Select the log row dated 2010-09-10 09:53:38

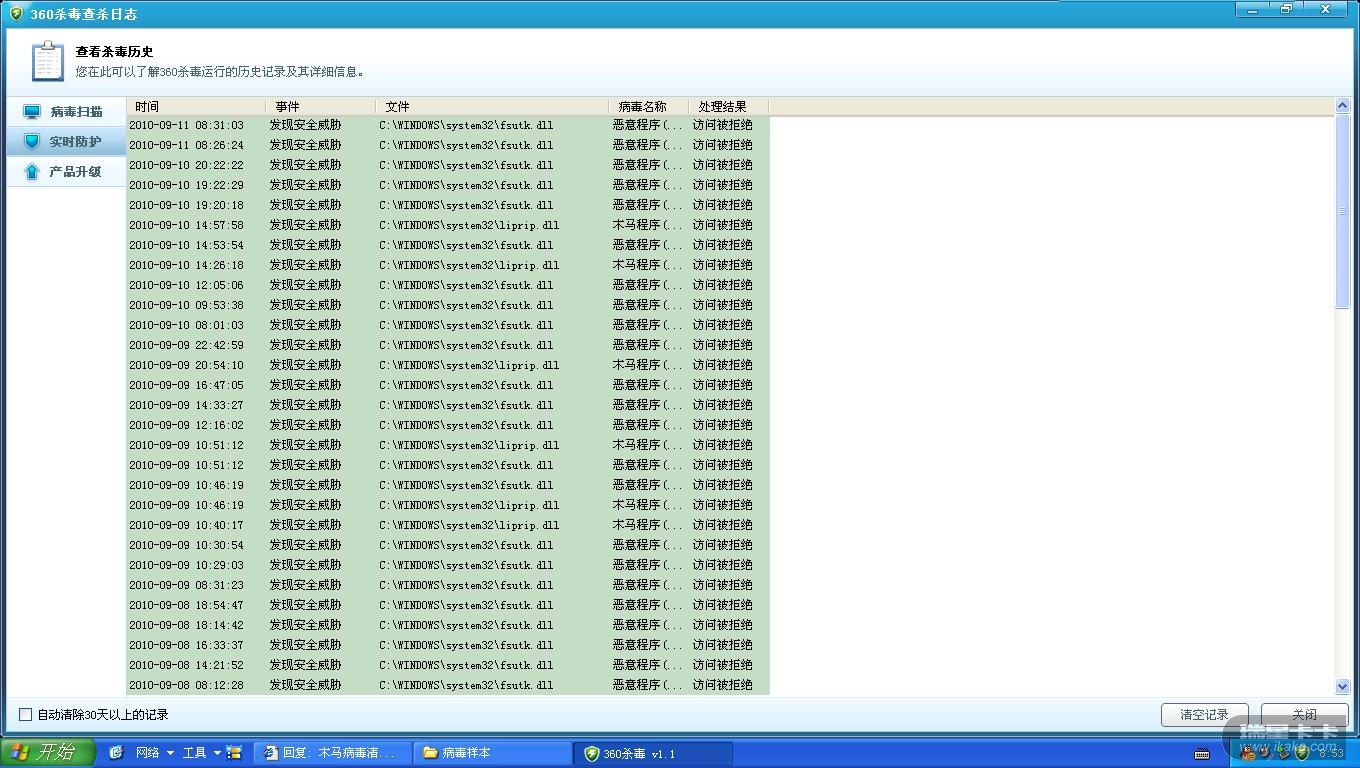(x=448, y=305)
